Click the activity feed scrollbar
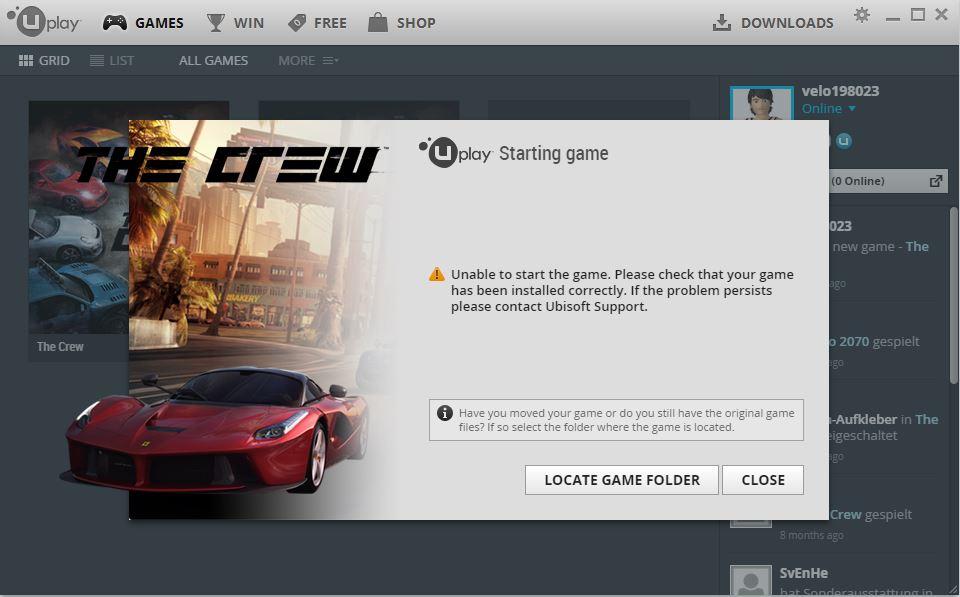This screenshot has width=960, height=597. [953, 296]
